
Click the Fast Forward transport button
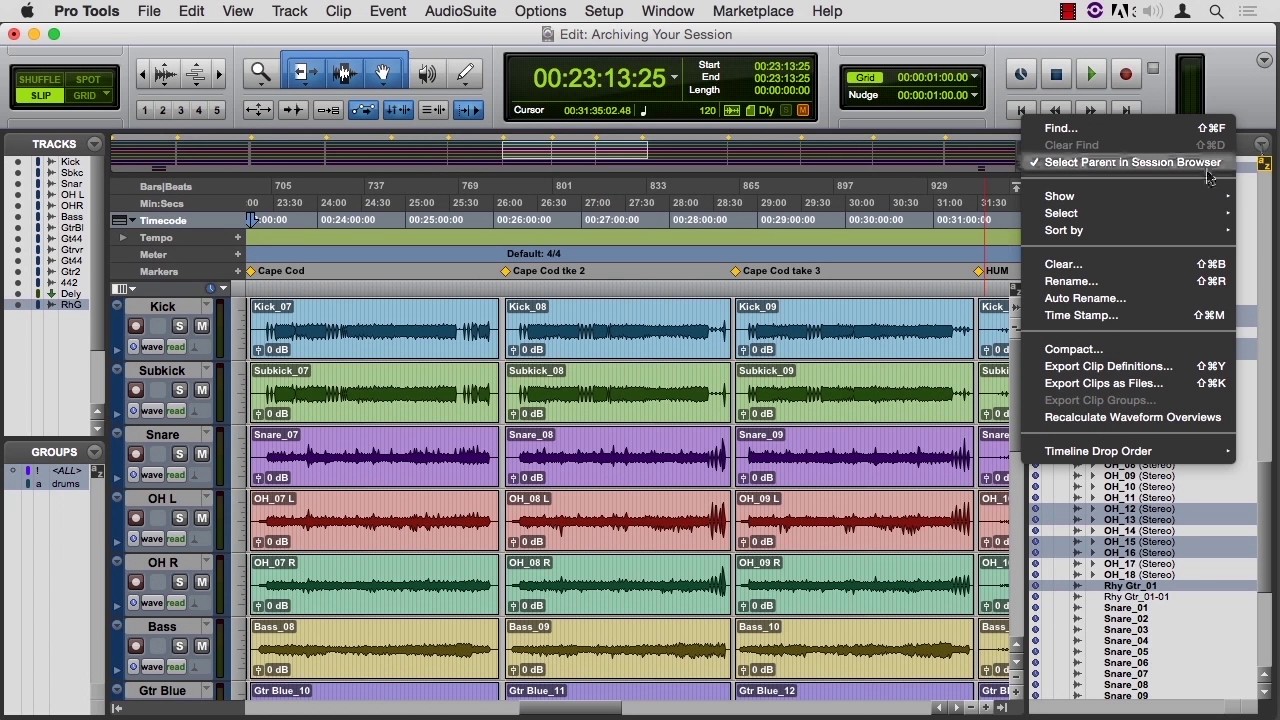(x=1091, y=110)
